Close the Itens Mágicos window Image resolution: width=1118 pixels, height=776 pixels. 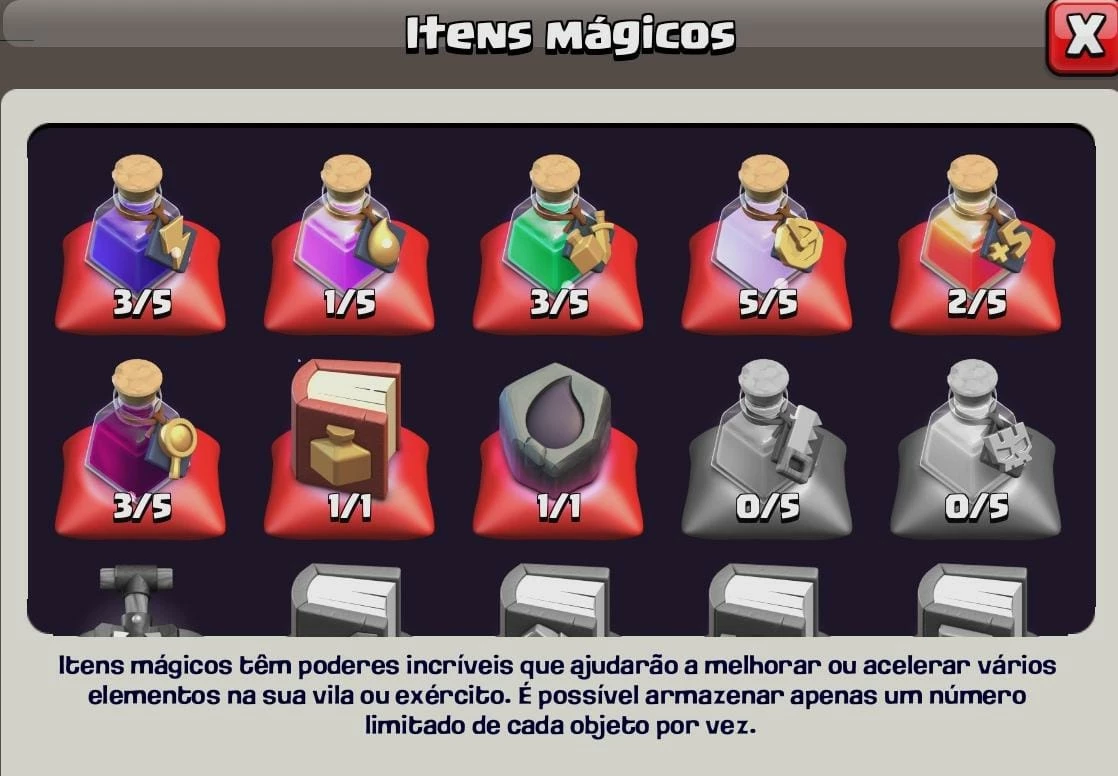click(1083, 36)
